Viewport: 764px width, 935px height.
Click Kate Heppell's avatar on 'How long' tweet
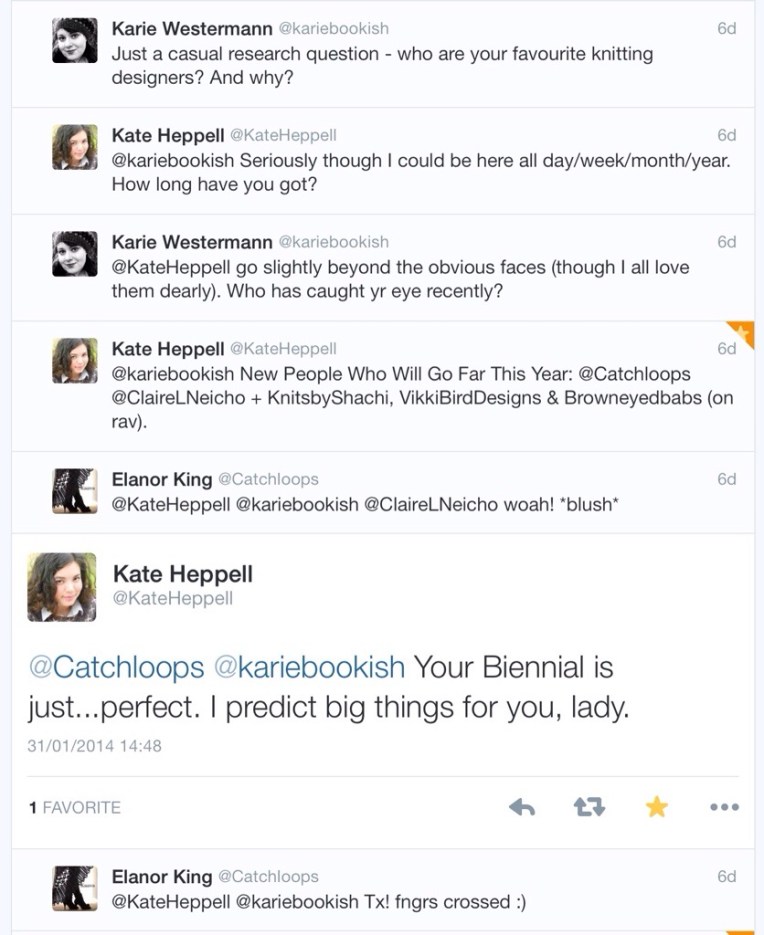[75, 147]
